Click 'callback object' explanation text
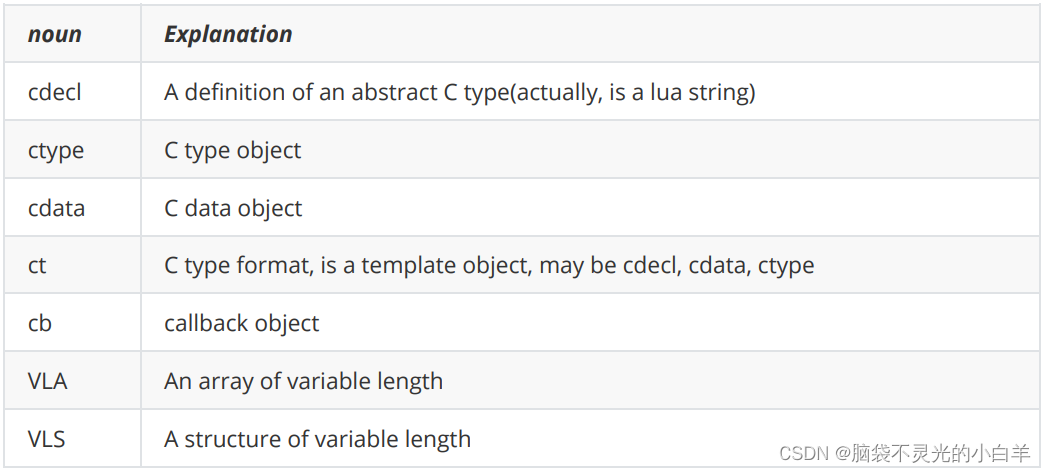 (242, 323)
